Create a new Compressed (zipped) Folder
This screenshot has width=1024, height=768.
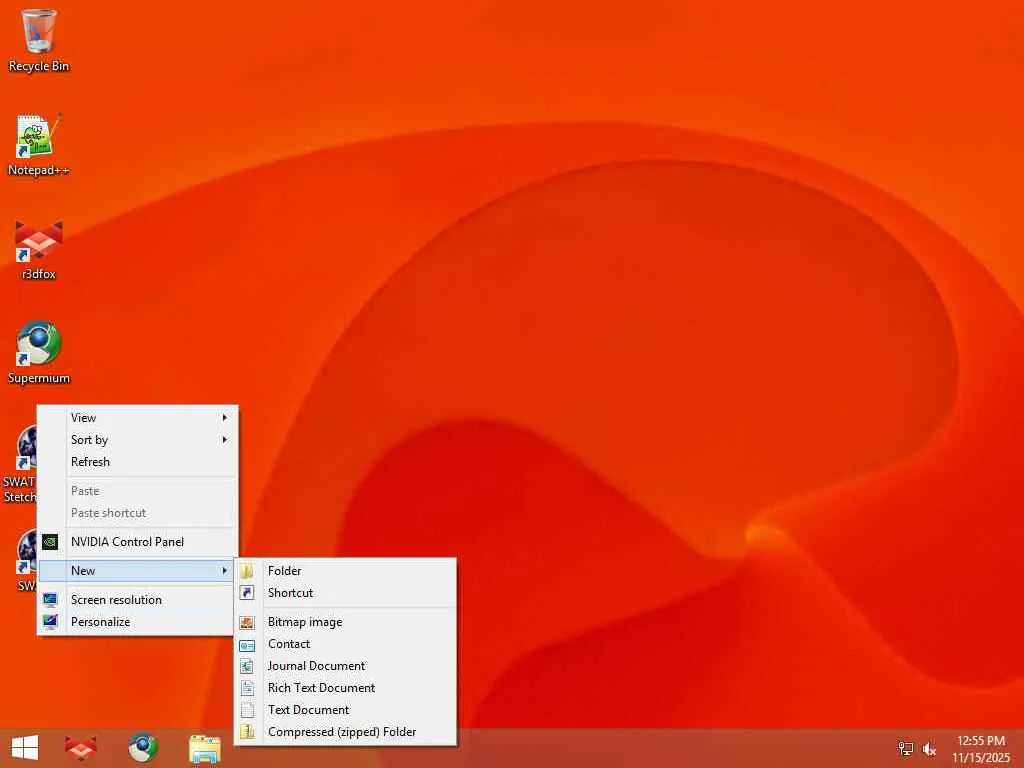coord(345,732)
